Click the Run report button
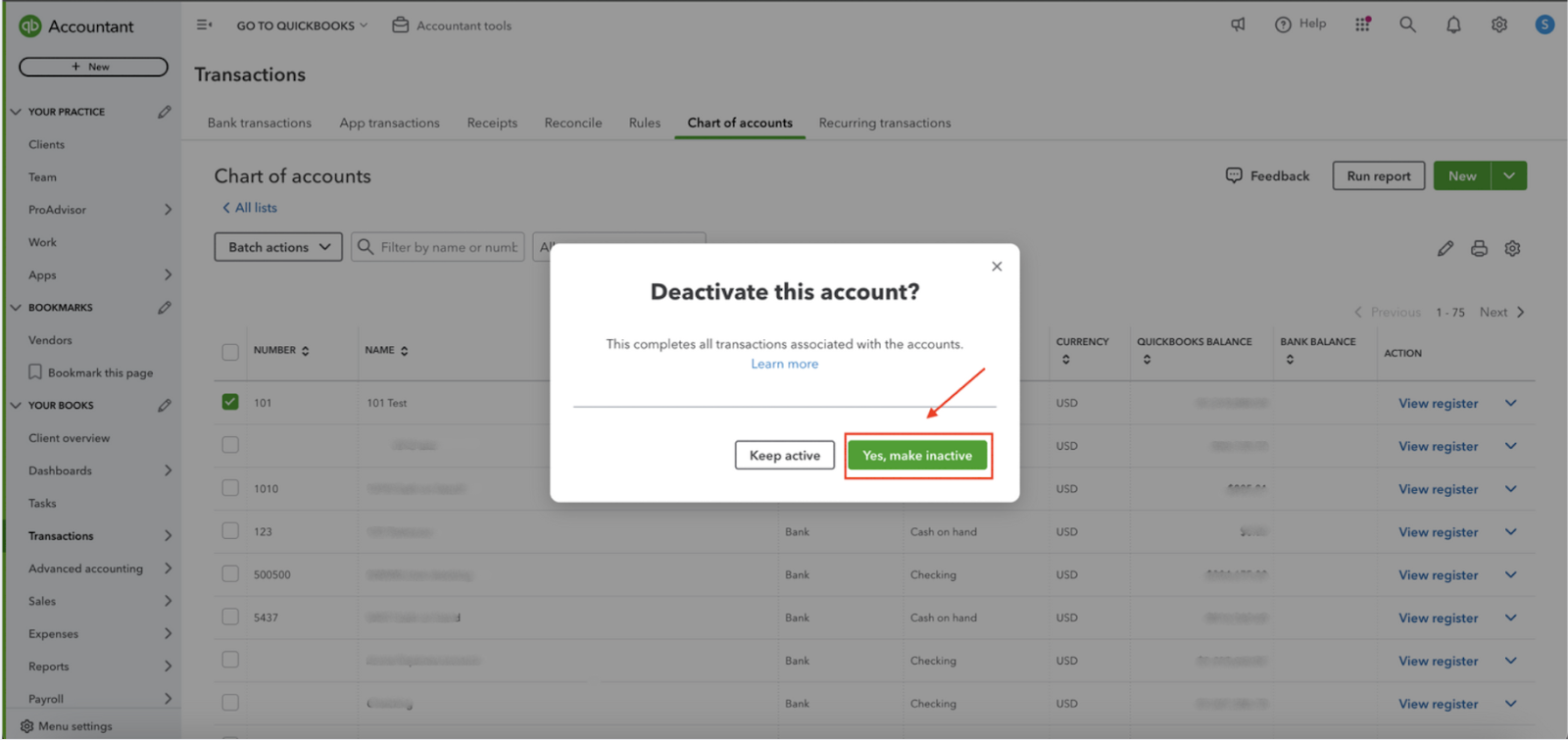Screen dimensions: 1568x740 (x=1379, y=175)
